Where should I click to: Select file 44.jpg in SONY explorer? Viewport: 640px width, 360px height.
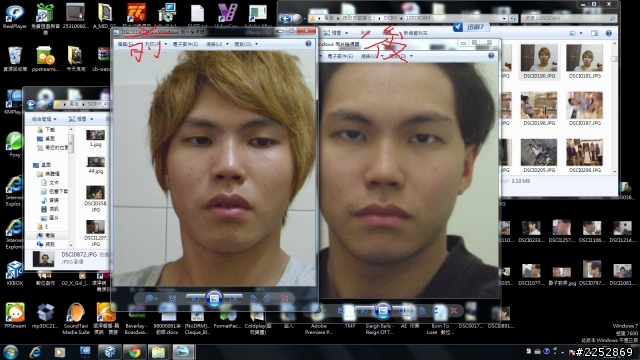pyautogui.click(x=96, y=165)
